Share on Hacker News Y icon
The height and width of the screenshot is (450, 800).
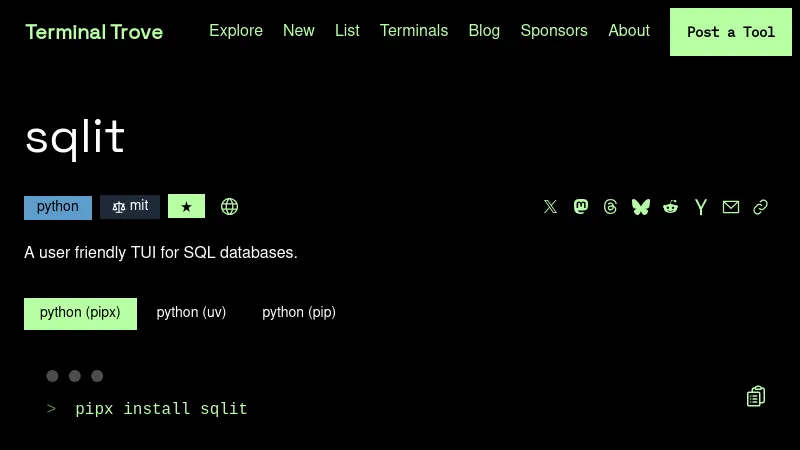701,207
